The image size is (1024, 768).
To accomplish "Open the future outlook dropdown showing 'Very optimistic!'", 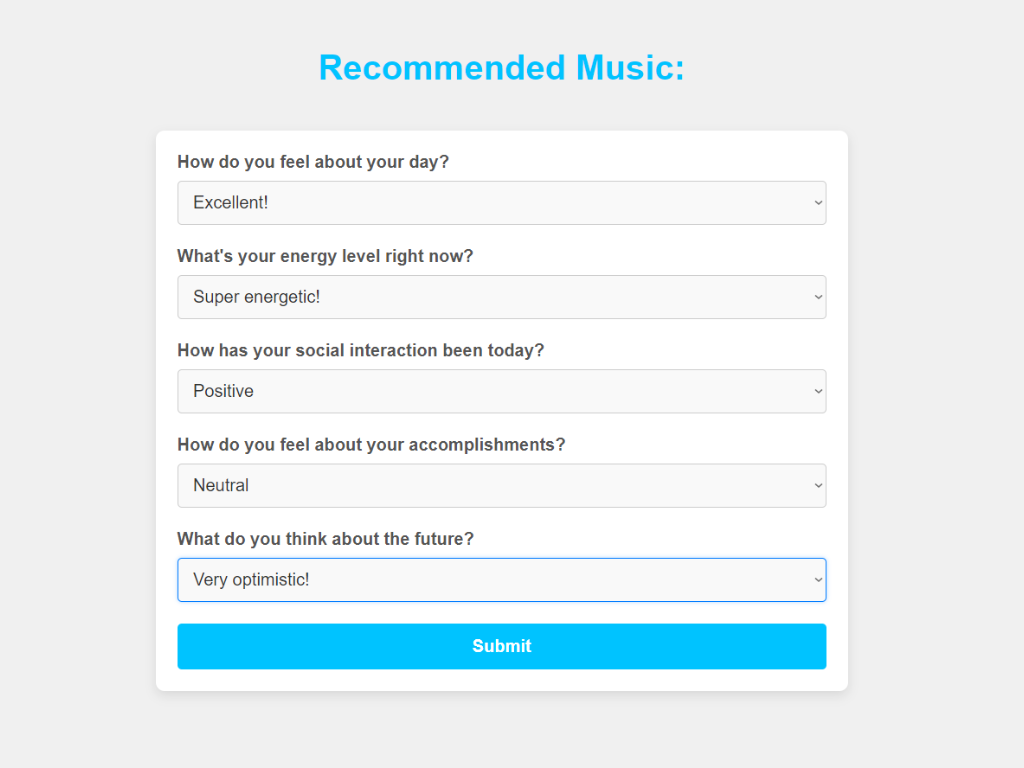I will (x=500, y=580).
